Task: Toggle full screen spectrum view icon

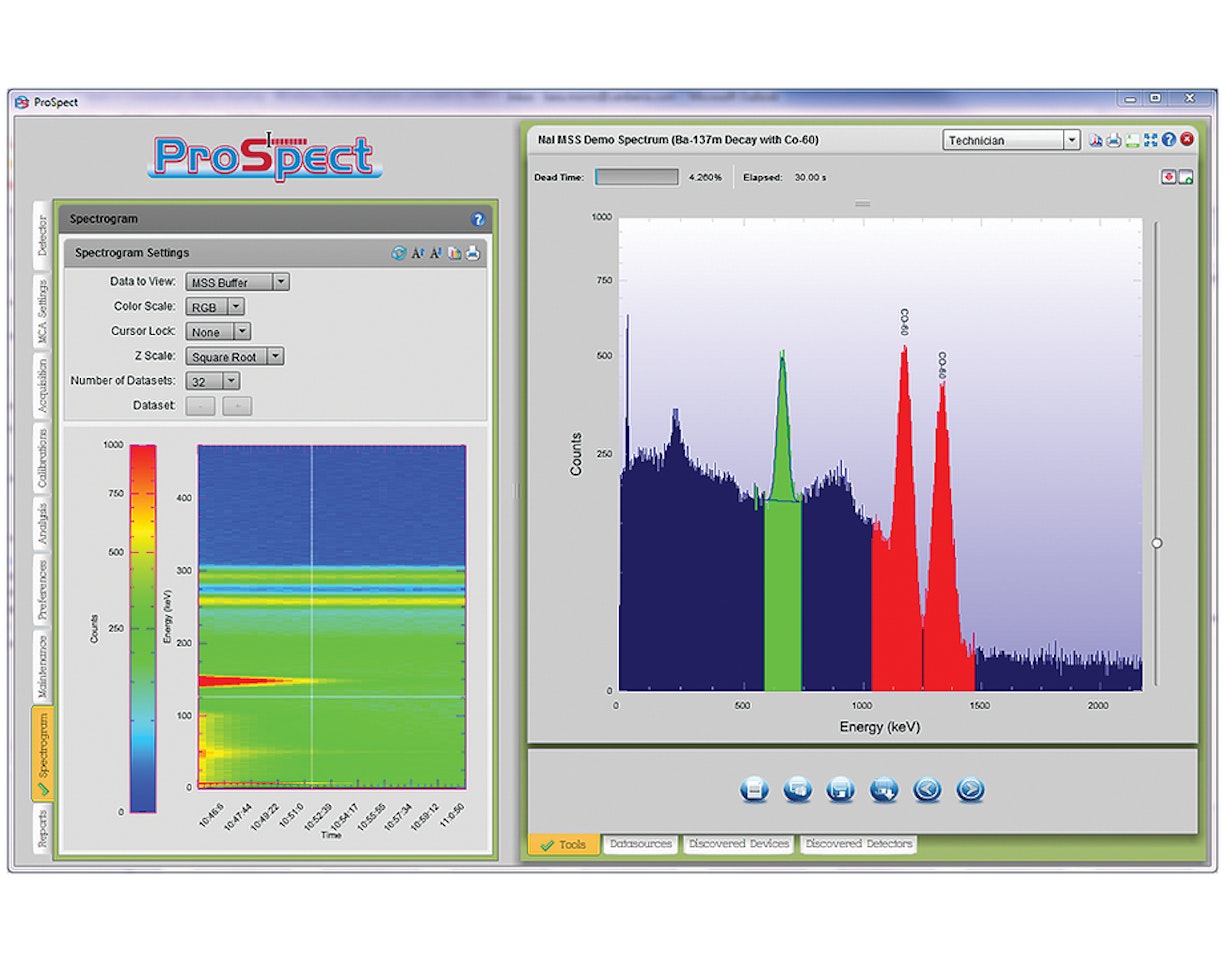Action: point(1150,140)
